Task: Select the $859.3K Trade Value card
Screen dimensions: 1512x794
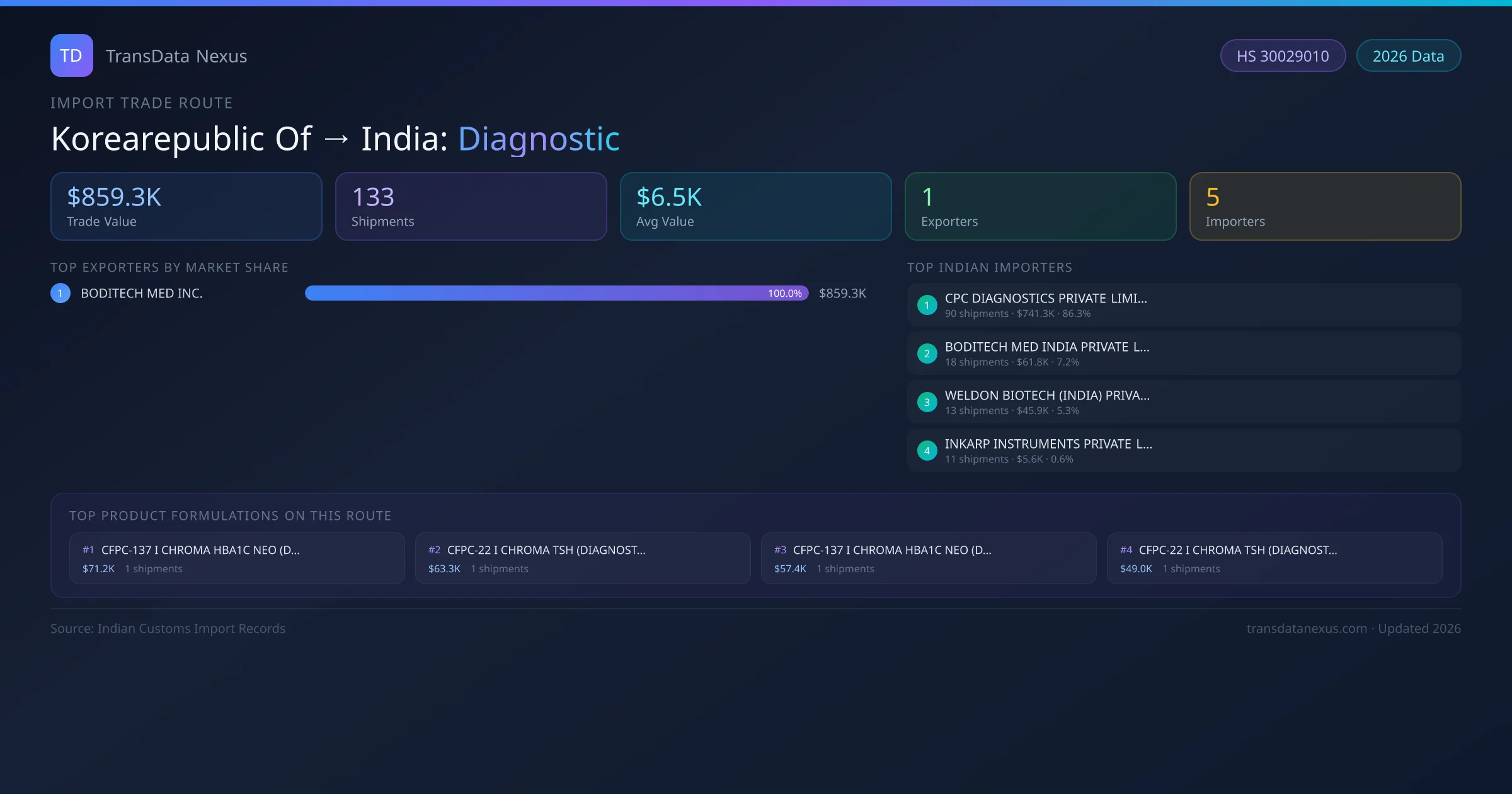Action: [186, 206]
